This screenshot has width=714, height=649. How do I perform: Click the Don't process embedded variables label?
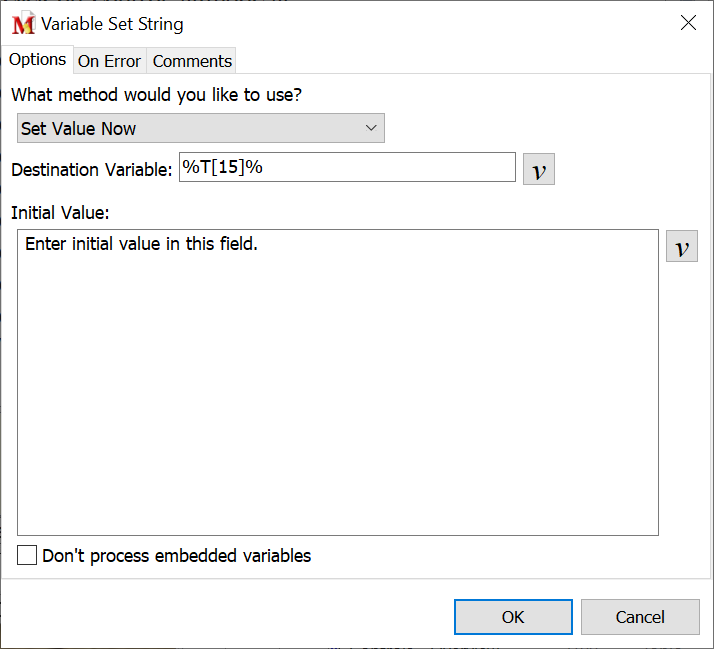pyautogui.click(x=177, y=556)
